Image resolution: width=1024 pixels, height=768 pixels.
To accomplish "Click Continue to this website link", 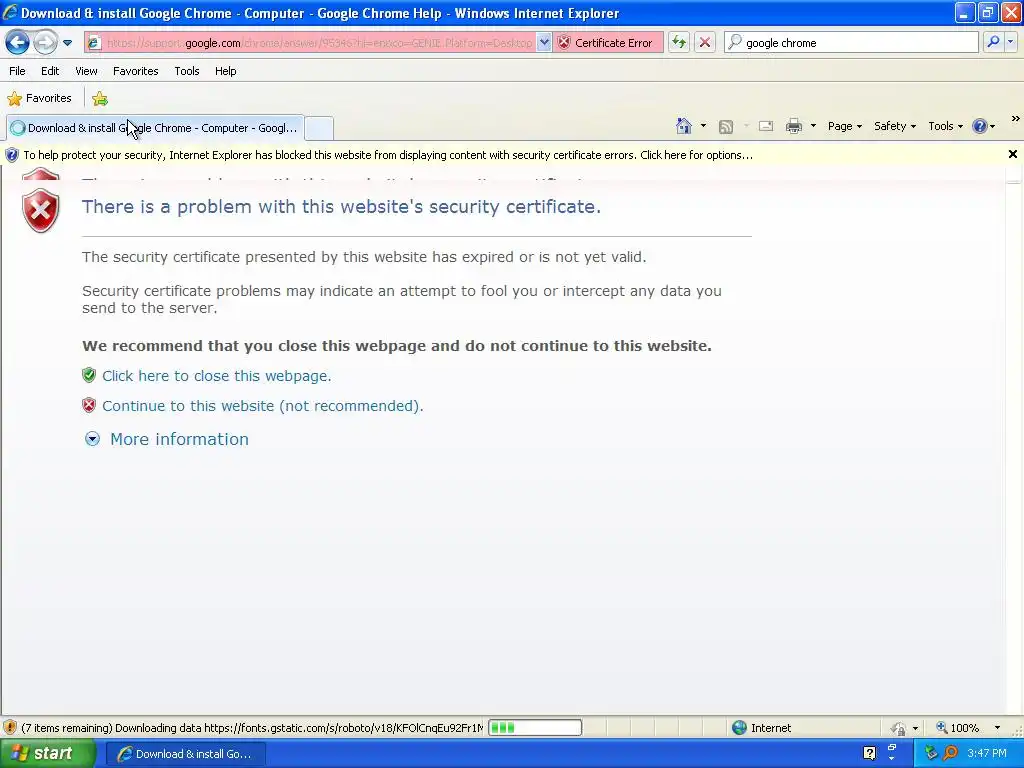I will 263,406.
